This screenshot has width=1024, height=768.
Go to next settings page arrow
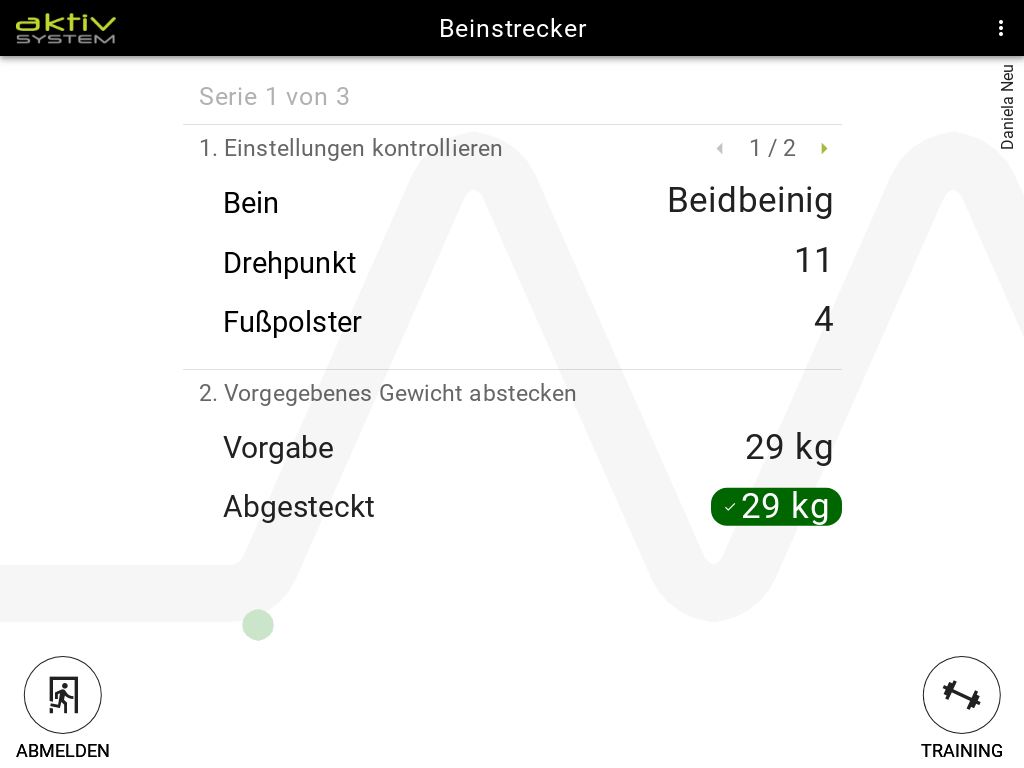click(824, 149)
